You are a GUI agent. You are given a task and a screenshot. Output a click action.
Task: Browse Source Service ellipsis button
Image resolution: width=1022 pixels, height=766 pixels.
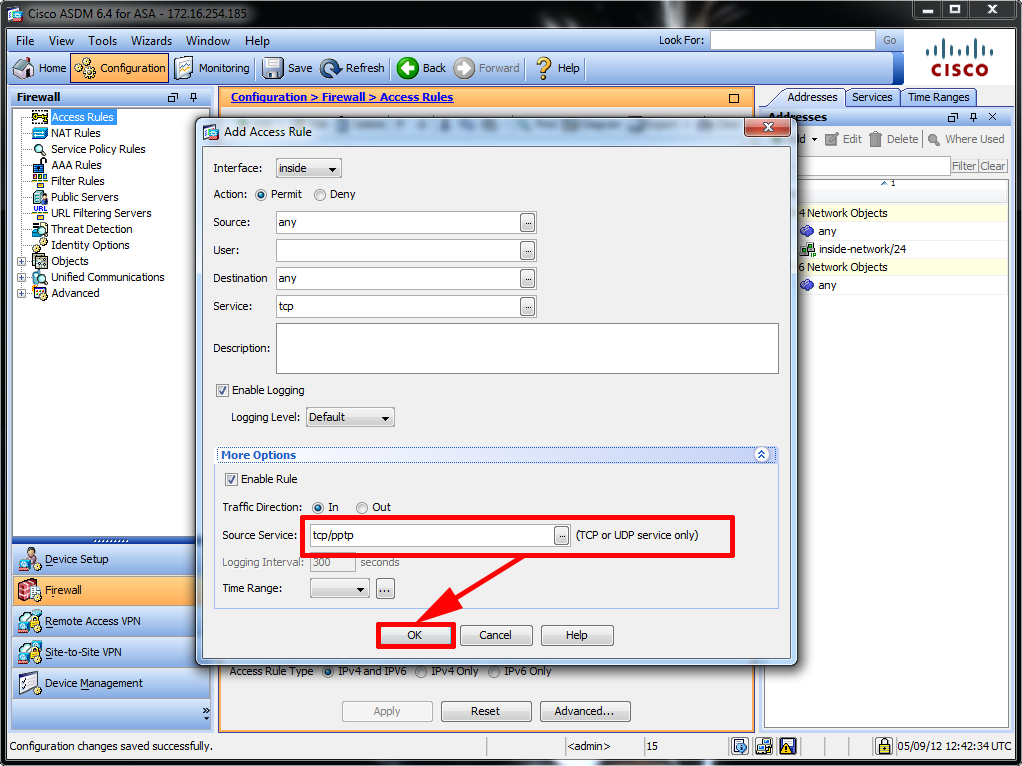point(561,535)
